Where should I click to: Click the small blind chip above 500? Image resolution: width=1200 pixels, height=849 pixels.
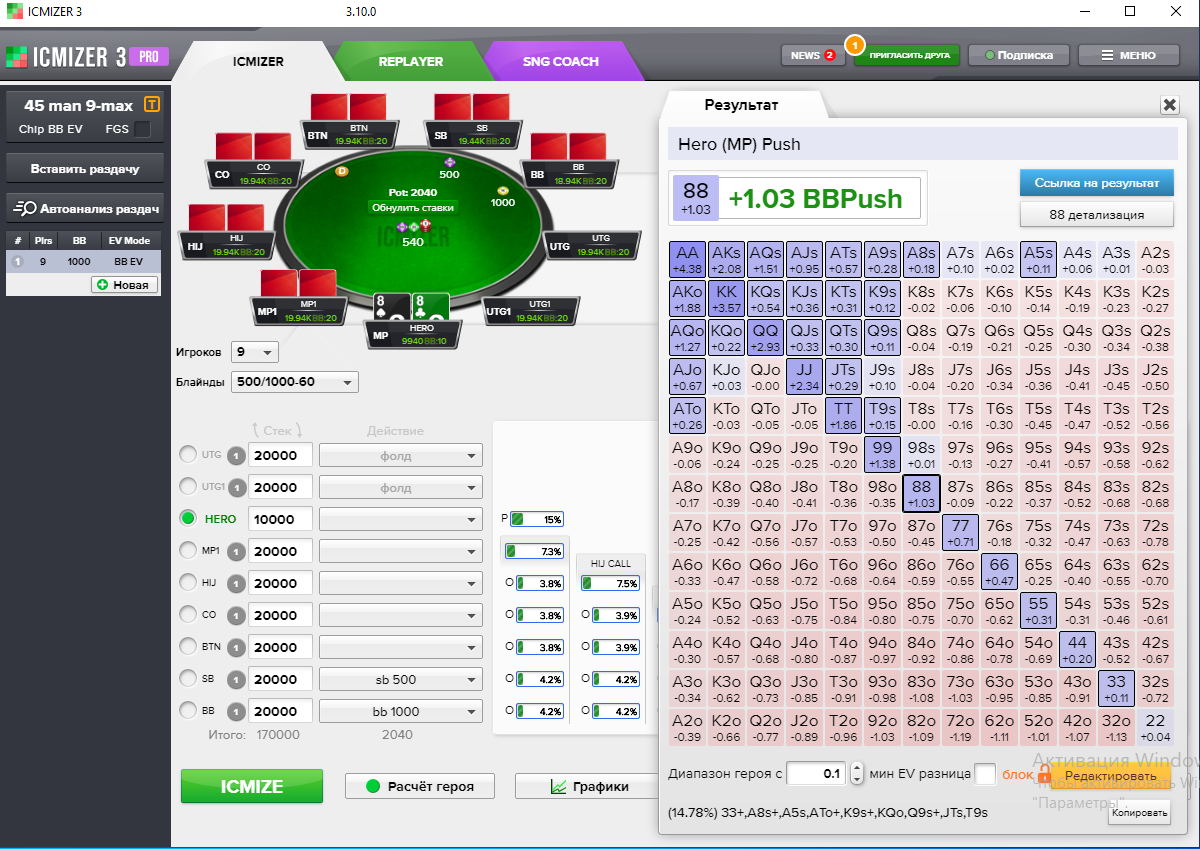point(449,162)
